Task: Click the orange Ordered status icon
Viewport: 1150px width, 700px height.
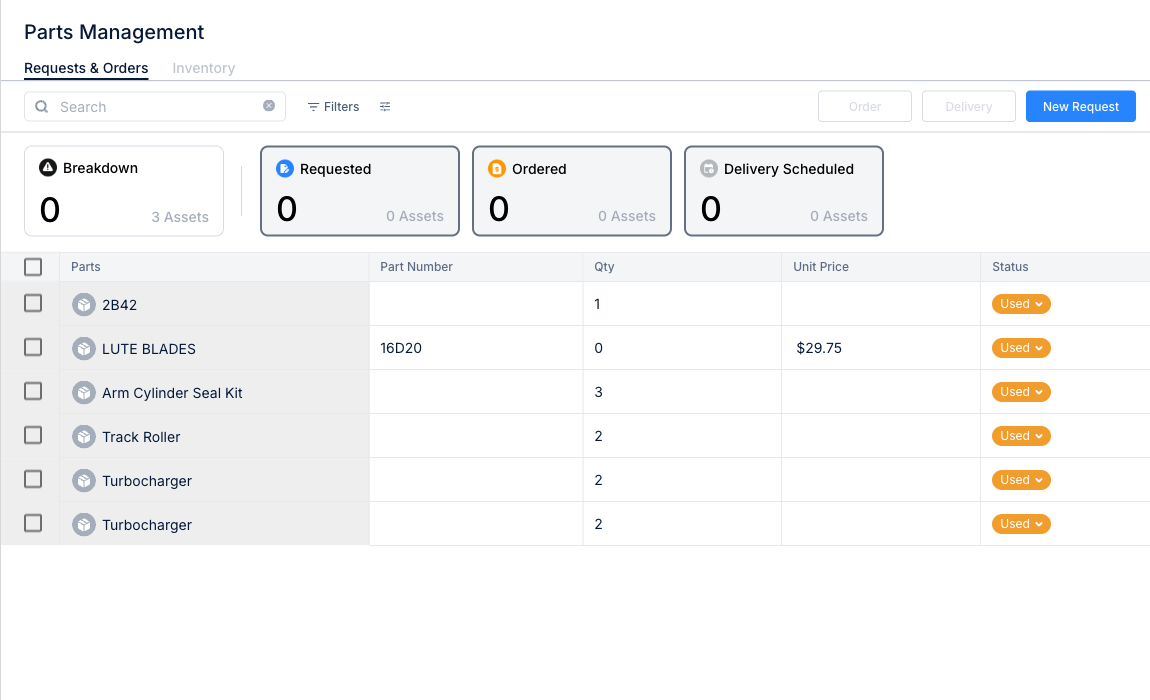Action: (497, 169)
